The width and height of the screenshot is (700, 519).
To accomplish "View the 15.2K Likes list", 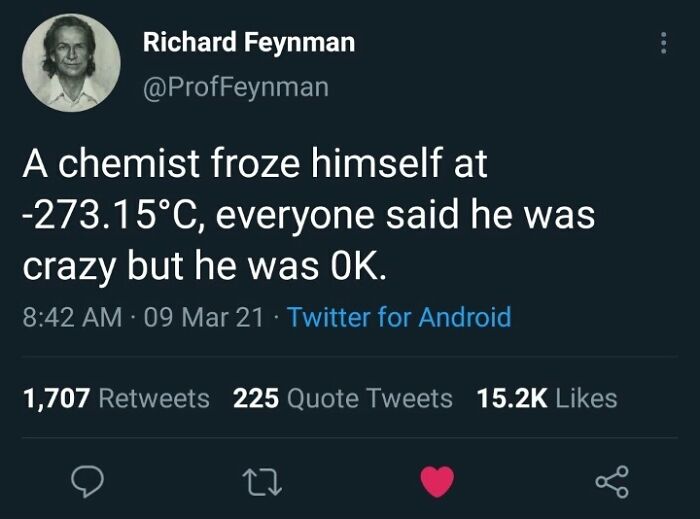I will tap(547, 398).
